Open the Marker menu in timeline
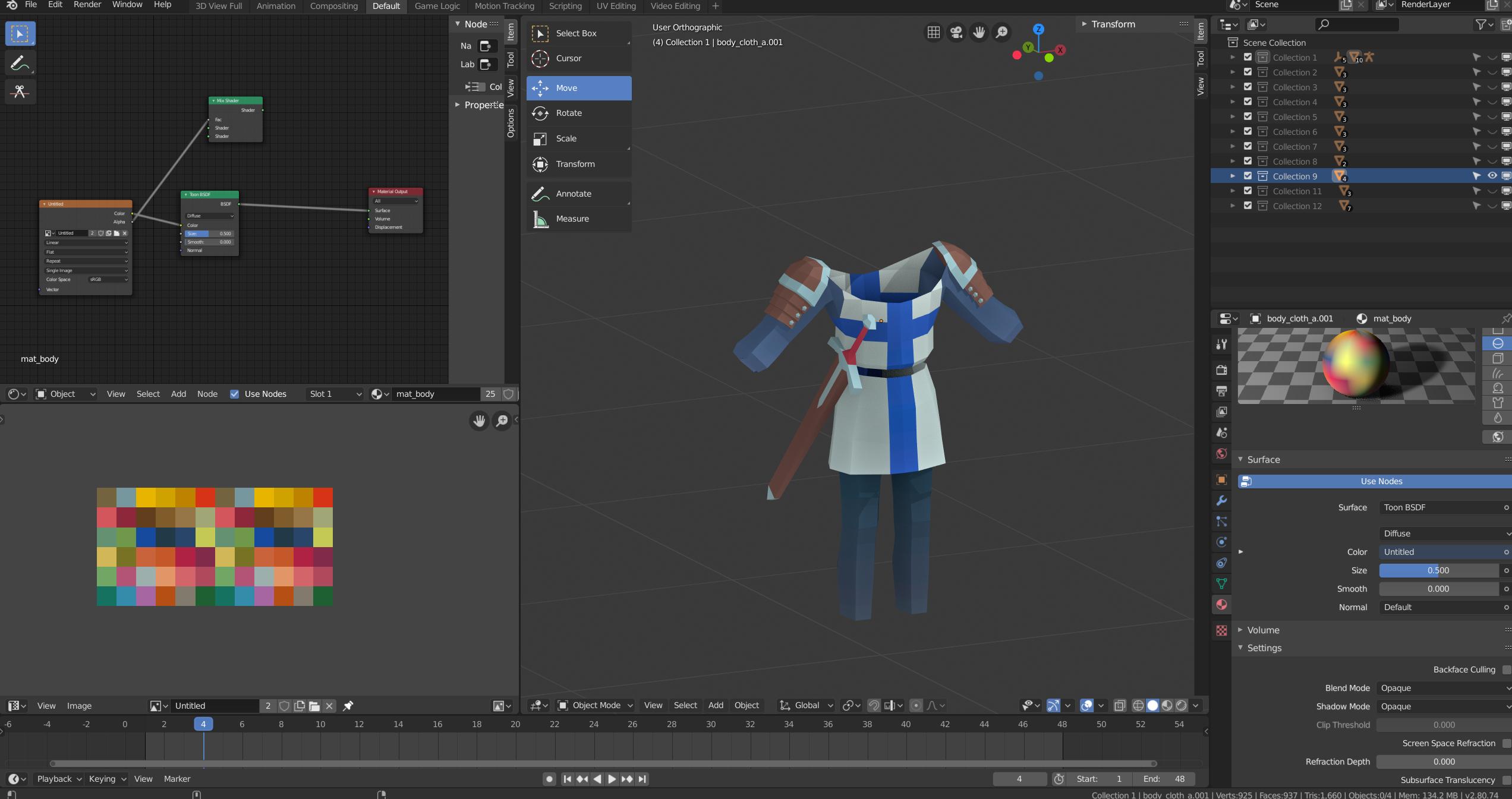Image resolution: width=1512 pixels, height=799 pixels. pos(177,779)
